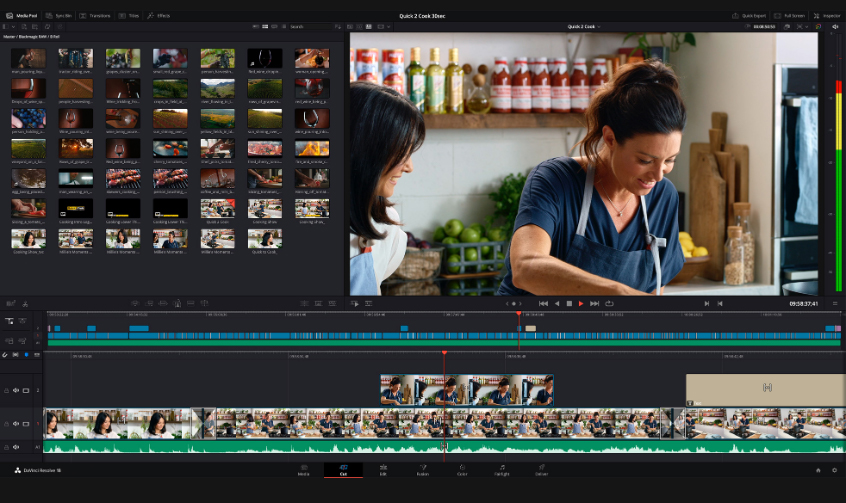Viewport: 846px width, 503px height.
Task: Select the beige title clip on track 2
Action: pyautogui.click(x=766, y=390)
